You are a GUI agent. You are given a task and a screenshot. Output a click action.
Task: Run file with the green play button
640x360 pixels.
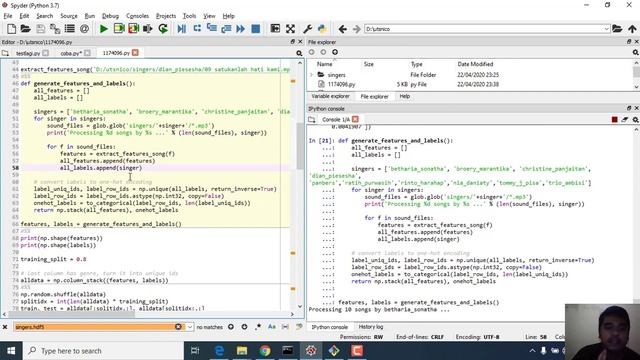[x=104, y=29]
